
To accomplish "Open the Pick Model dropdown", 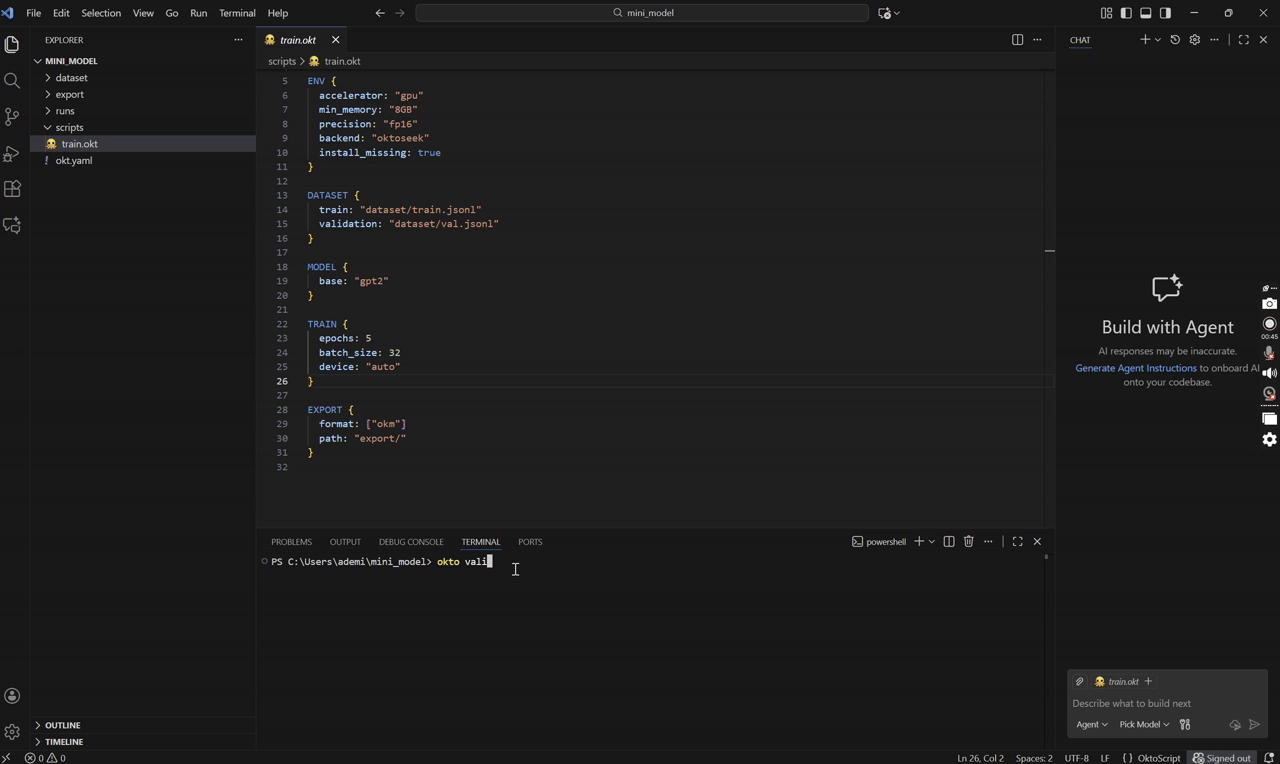I will (1141, 724).
